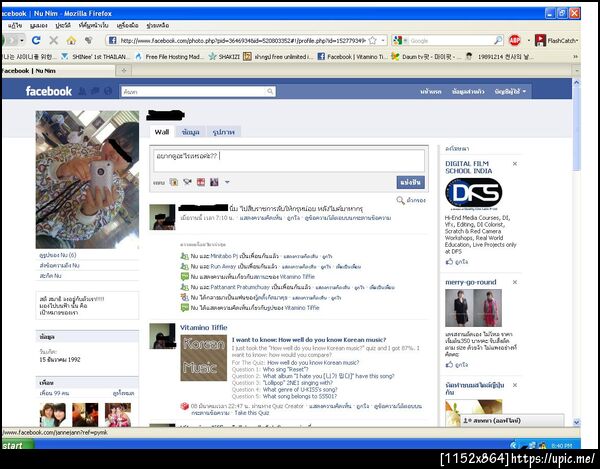Reload the page in Firefox toolbar
Viewport: 600px width, 469px height.
coord(36,40)
